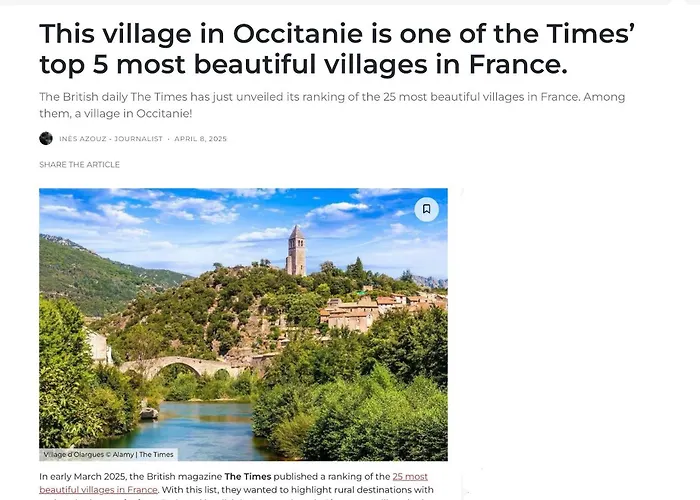Click the bell tower in the photo

coord(296,250)
